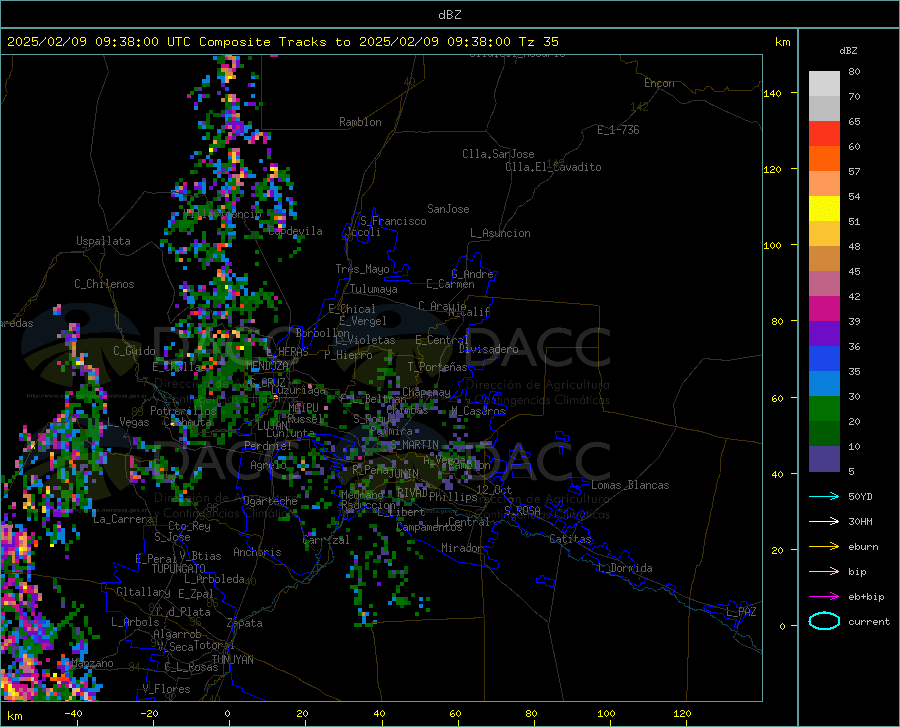Click the 'La_Carrera' place label
The height and width of the screenshot is (727, 900).
click(123, 519)
